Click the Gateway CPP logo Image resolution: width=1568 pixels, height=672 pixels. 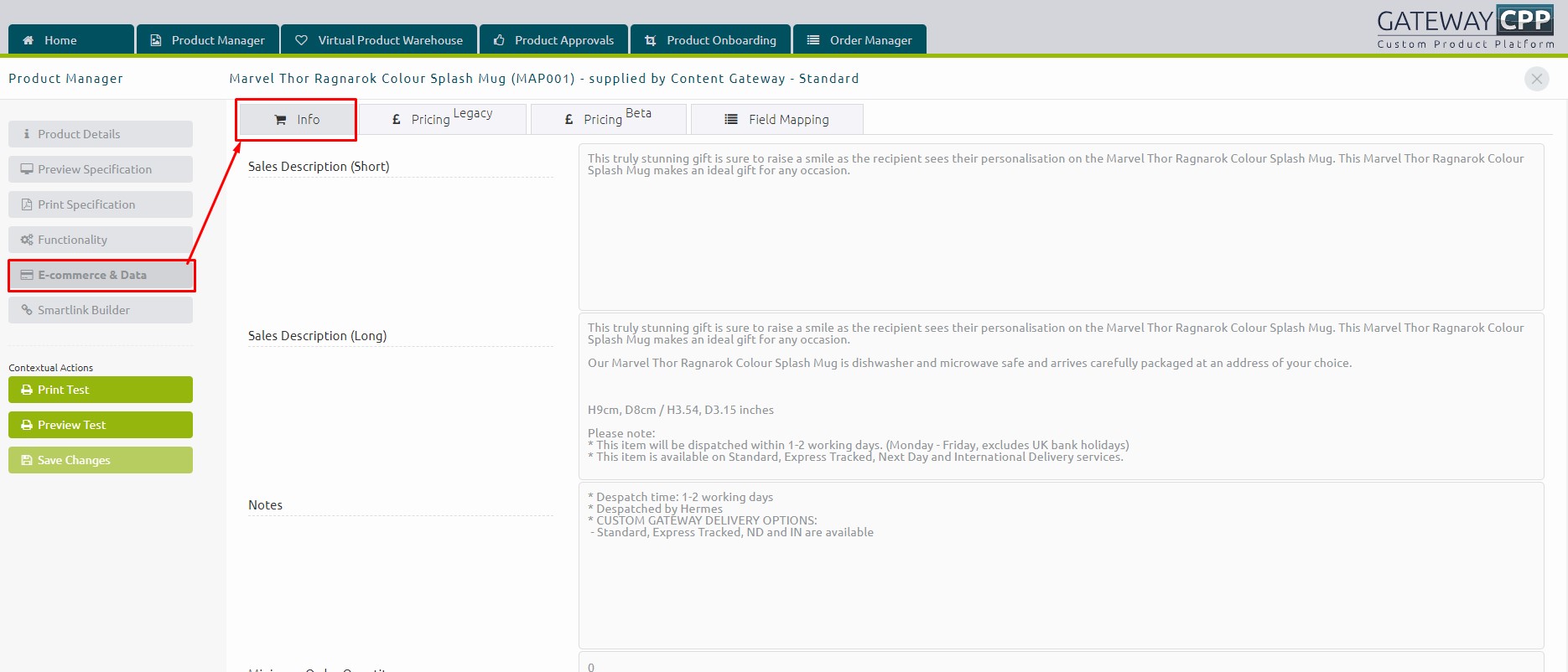click(1465, 28)
